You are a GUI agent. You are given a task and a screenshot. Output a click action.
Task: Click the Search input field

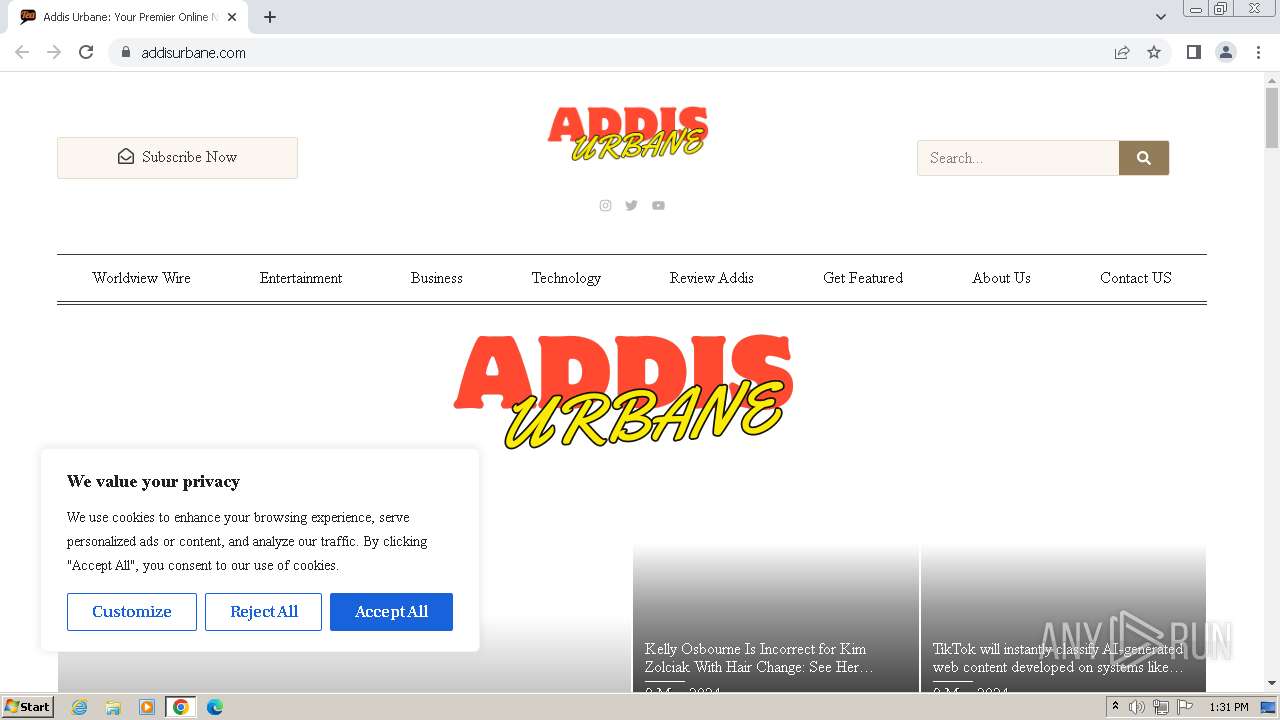1018,158
